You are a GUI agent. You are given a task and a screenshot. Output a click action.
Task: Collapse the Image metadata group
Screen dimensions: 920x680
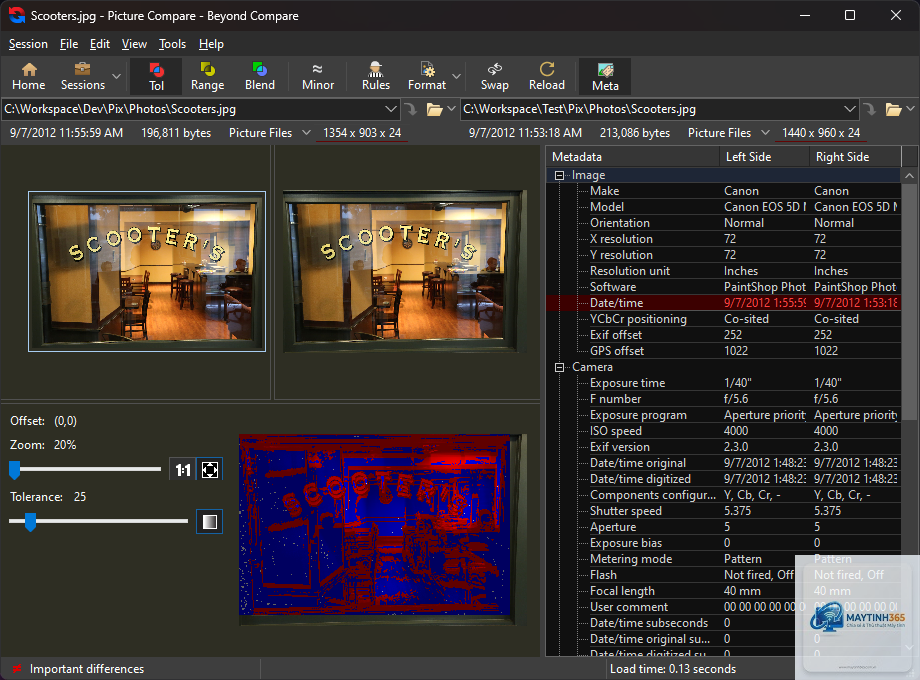pyautogui.click(x=559, y=175)
